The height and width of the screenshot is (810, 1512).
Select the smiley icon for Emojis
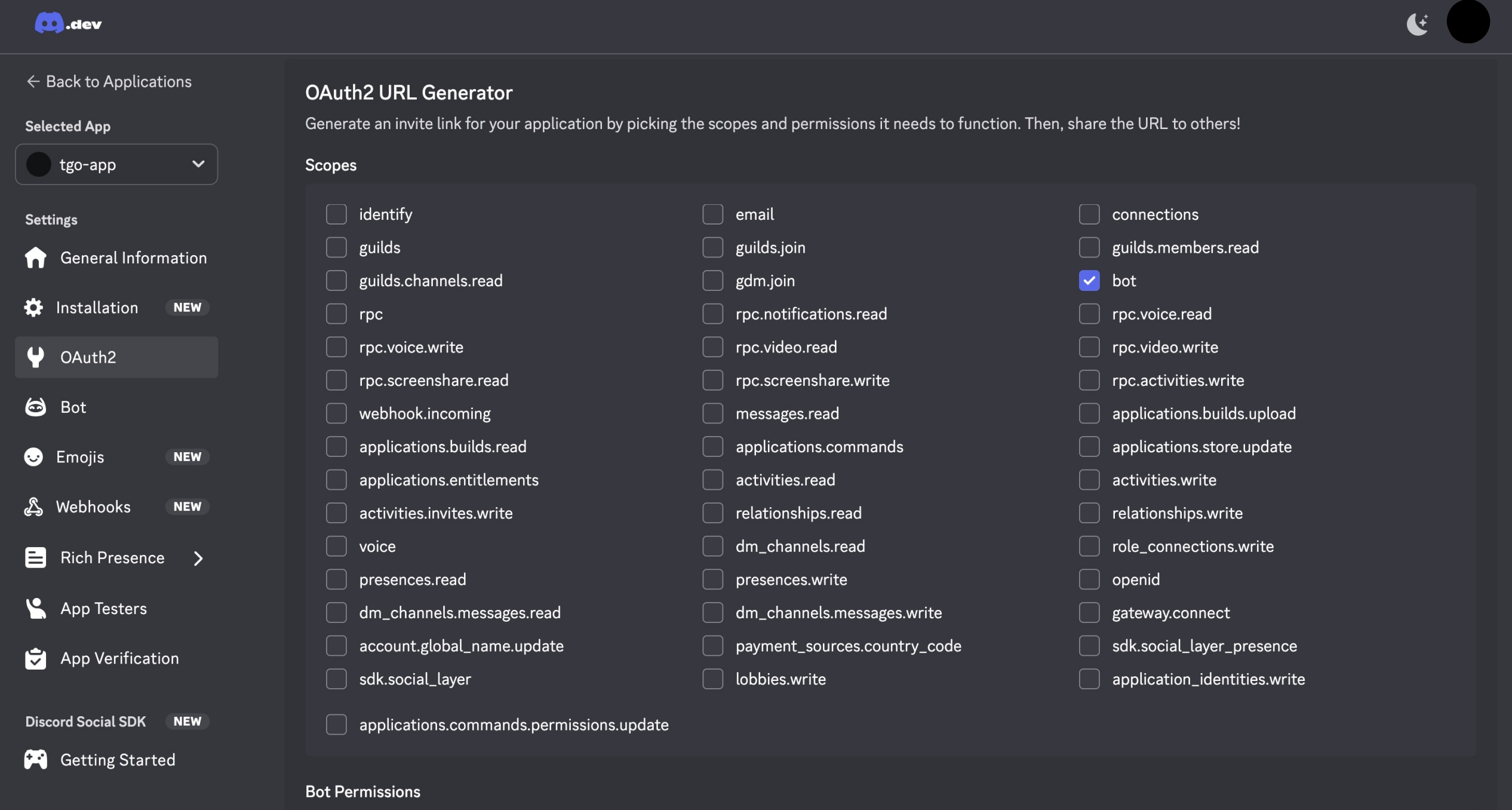pyautogui.click(x=35, y=456)
